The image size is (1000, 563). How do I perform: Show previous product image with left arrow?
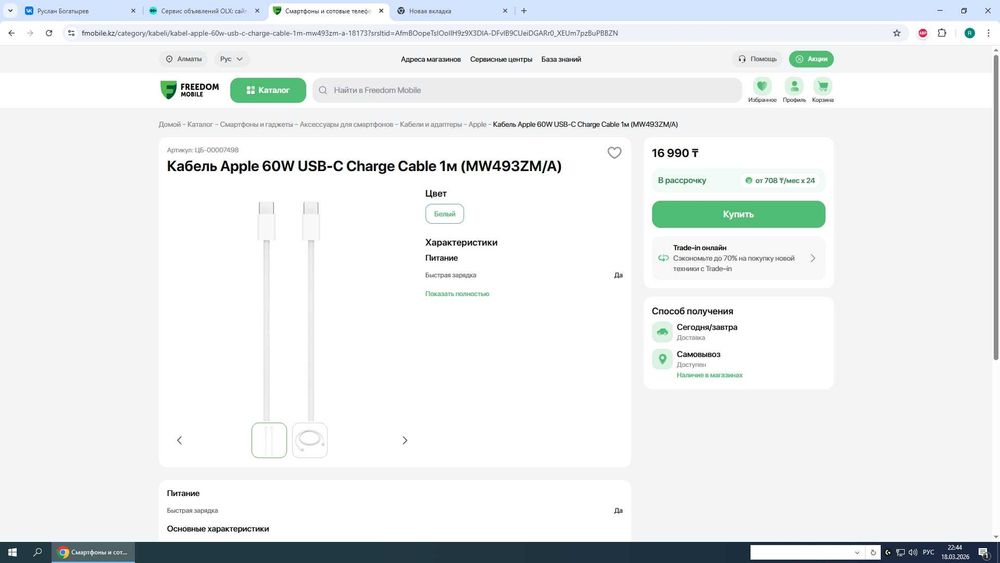click(x=179, y=441)
